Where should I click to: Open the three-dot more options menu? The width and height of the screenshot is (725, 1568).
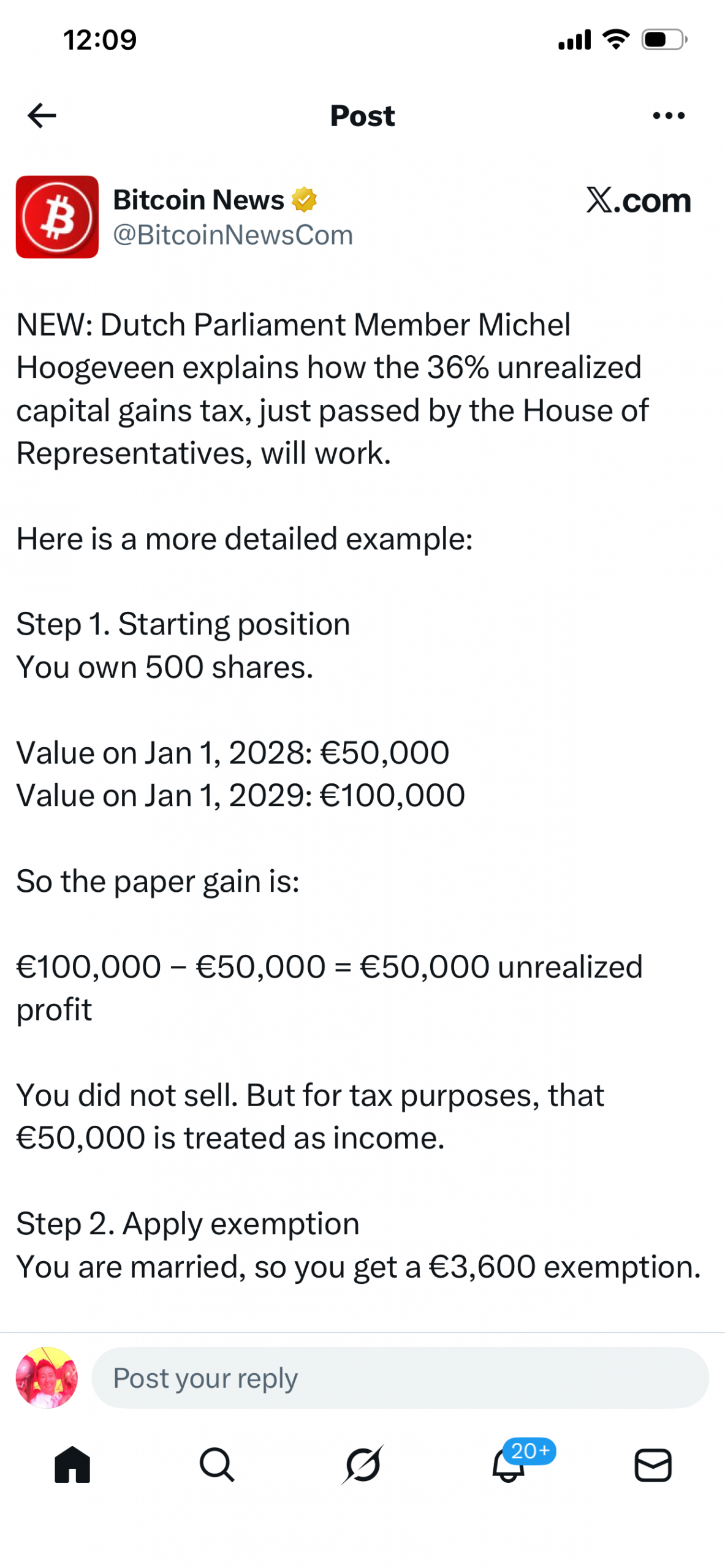(x=668, y=115)
